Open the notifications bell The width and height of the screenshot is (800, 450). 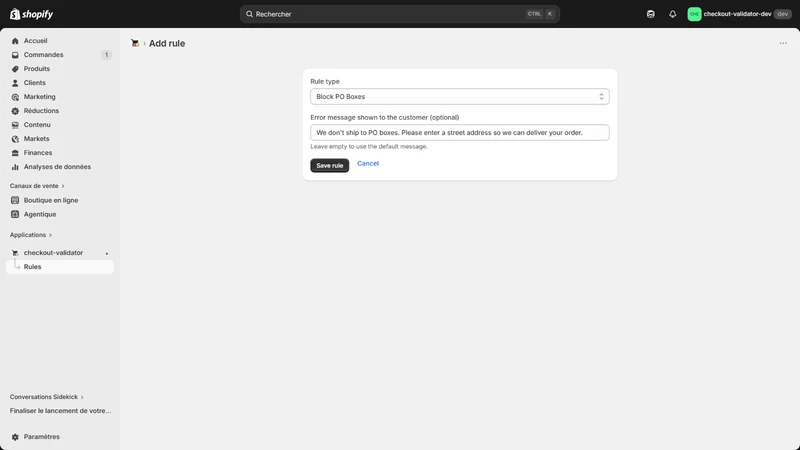tap(672, 14)
